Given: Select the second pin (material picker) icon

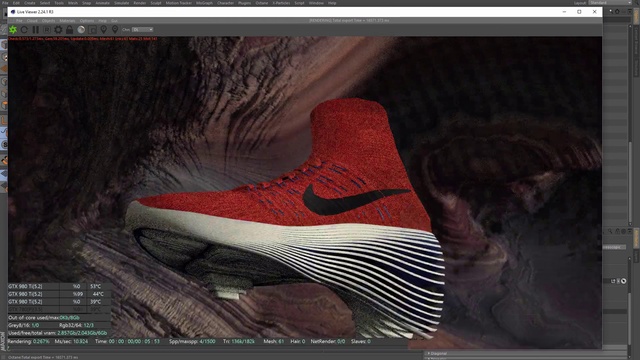Looking at the screenshot, I should click(x=115, y=29).
